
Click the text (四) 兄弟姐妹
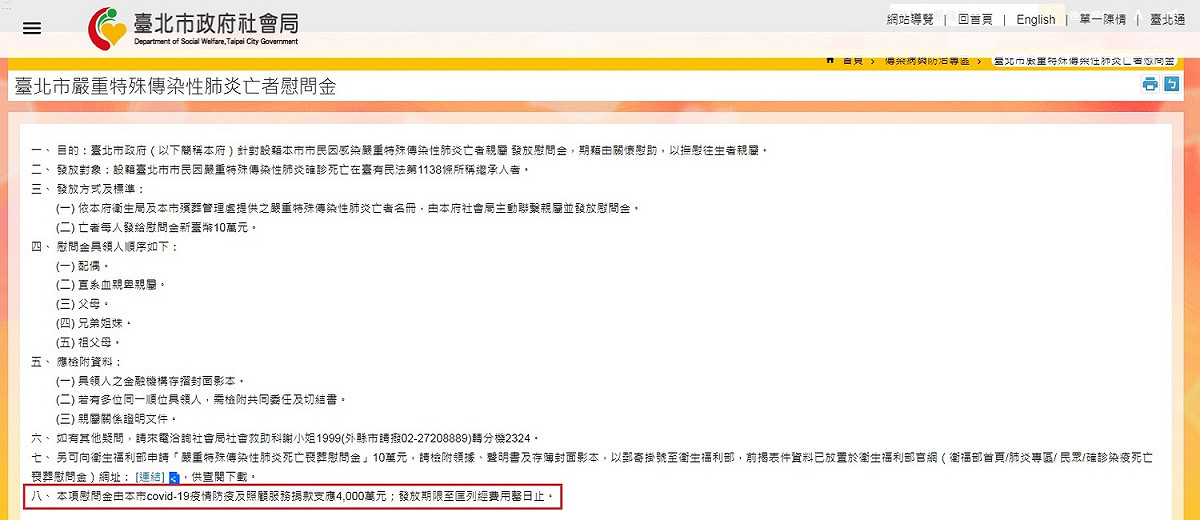click(x=94, y=323)
